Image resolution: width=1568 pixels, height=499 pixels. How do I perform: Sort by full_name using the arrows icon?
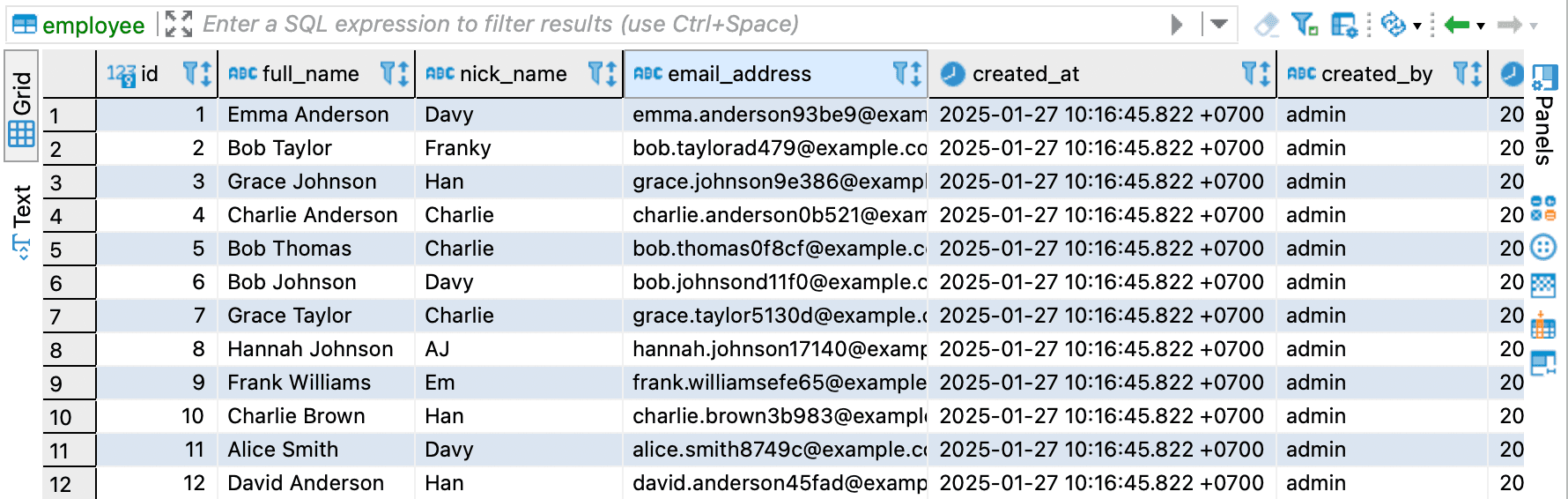click(x=403, y=73)
